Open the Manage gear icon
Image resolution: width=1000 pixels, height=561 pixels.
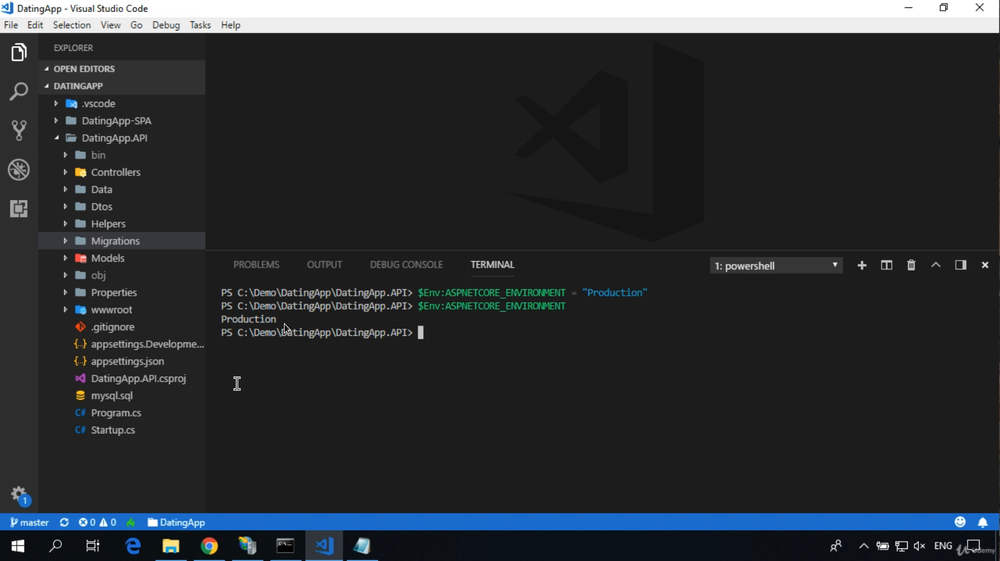19,495
